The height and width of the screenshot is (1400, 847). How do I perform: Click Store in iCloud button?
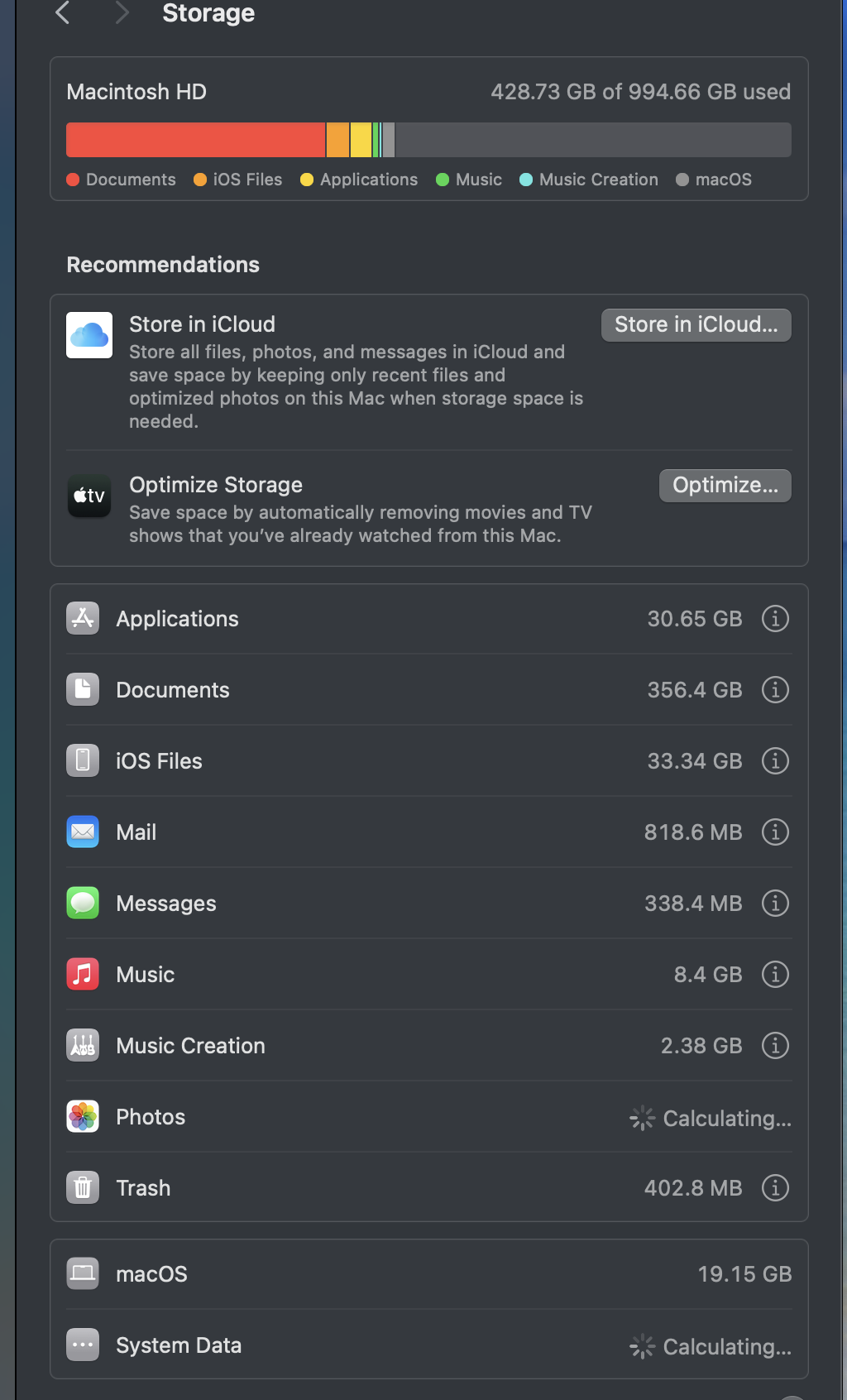point(696,325)
